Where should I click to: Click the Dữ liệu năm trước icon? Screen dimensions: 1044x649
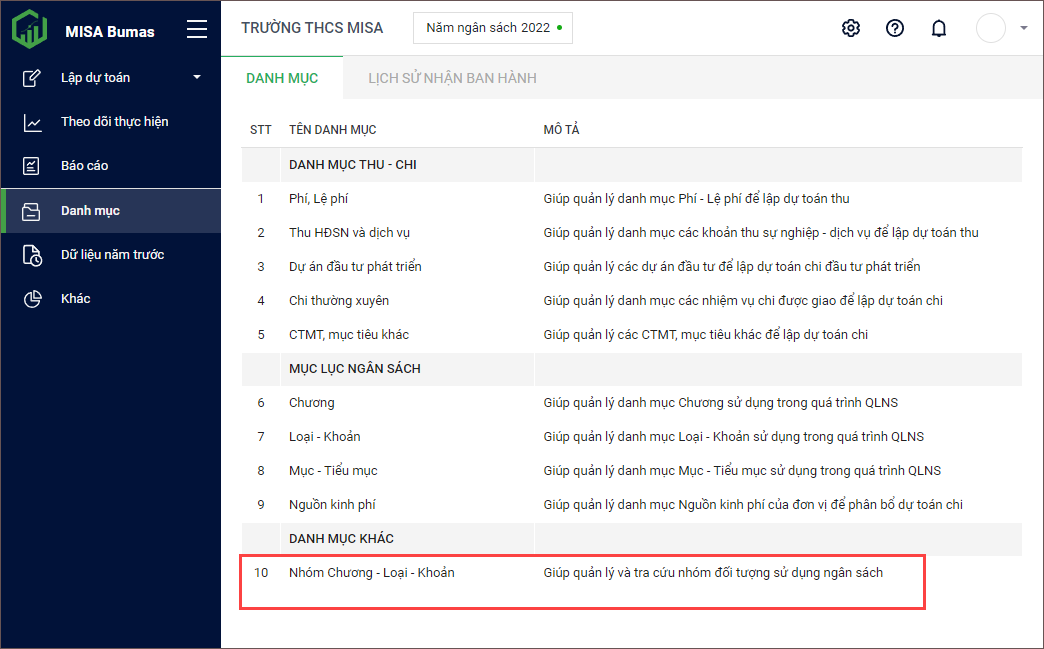click(x=32, y=255)
